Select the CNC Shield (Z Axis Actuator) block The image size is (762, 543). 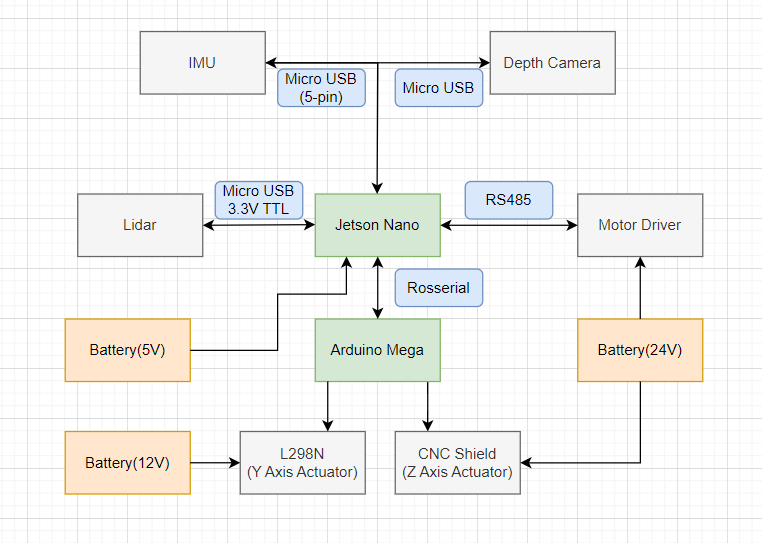coord(458,463)
